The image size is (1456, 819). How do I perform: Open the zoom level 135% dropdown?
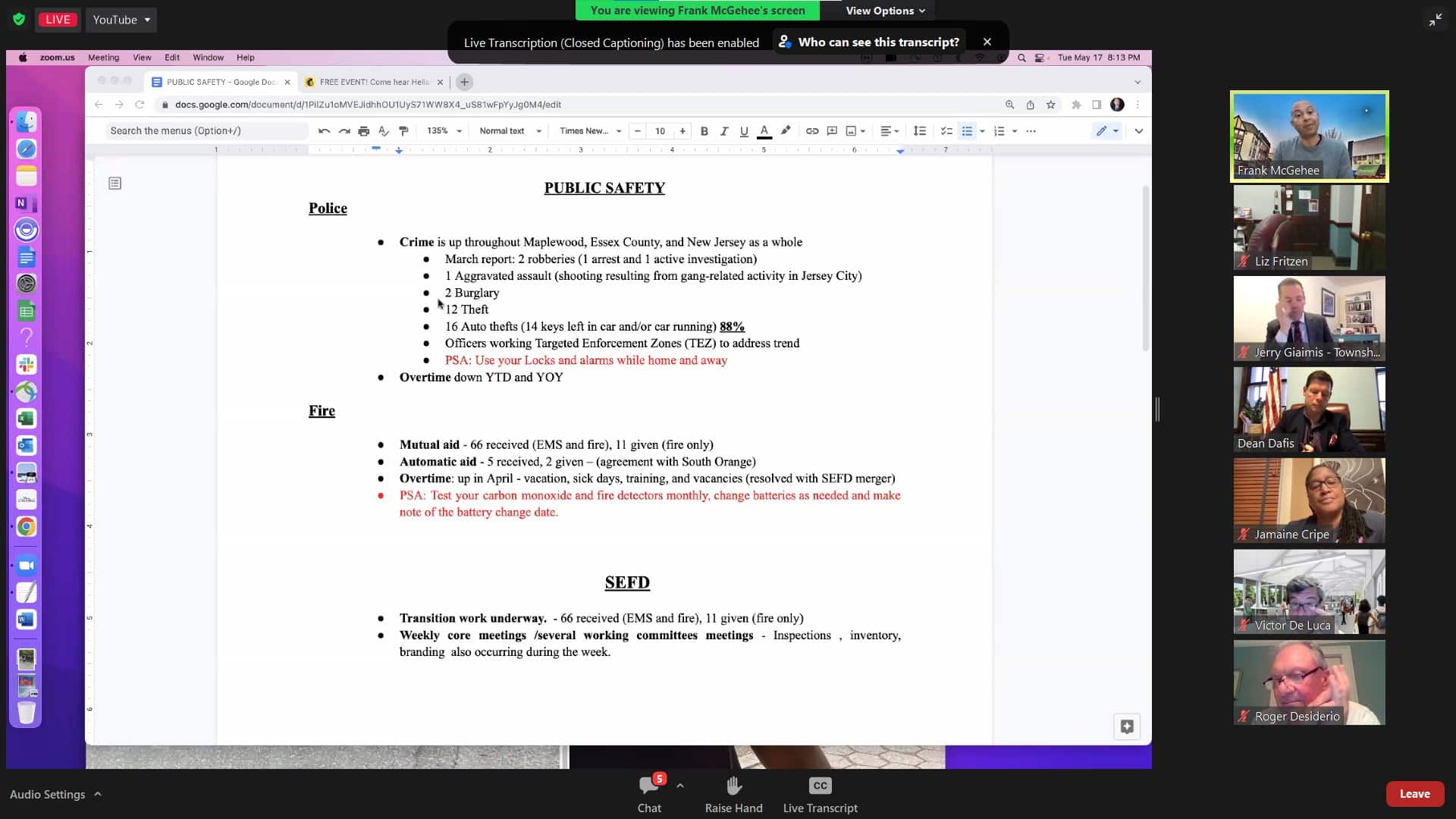(444, 131)
